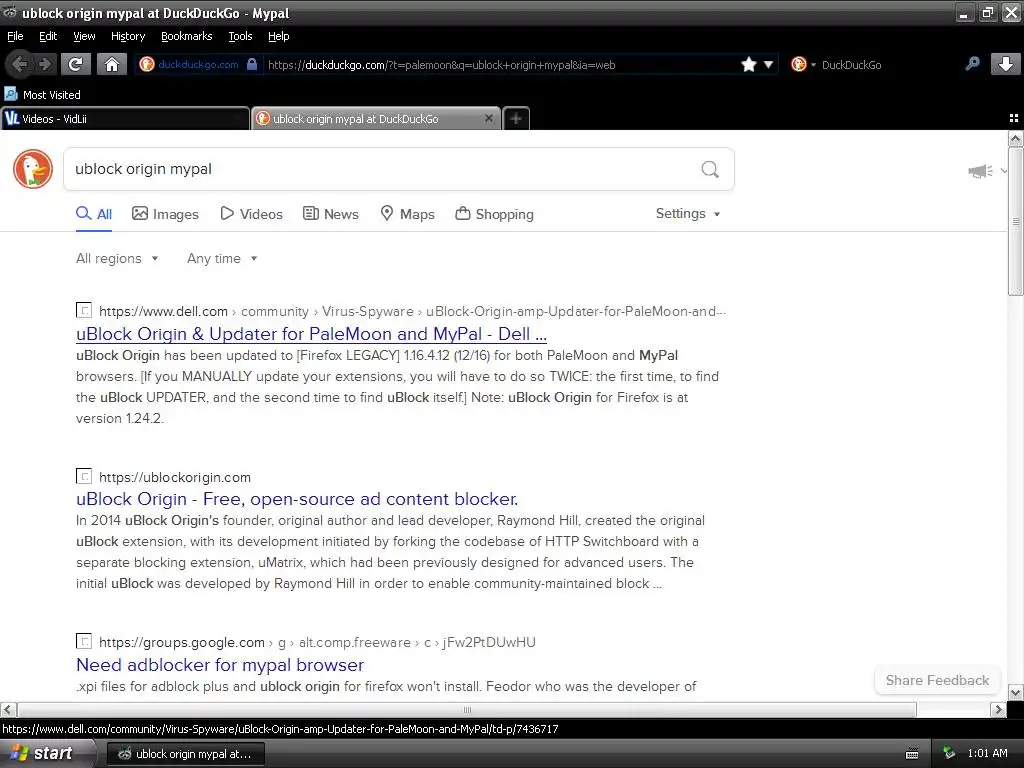Click the https://groups.google.com result URL
The height and width of the screenshot is (768, 1024).
click(182, 643)
